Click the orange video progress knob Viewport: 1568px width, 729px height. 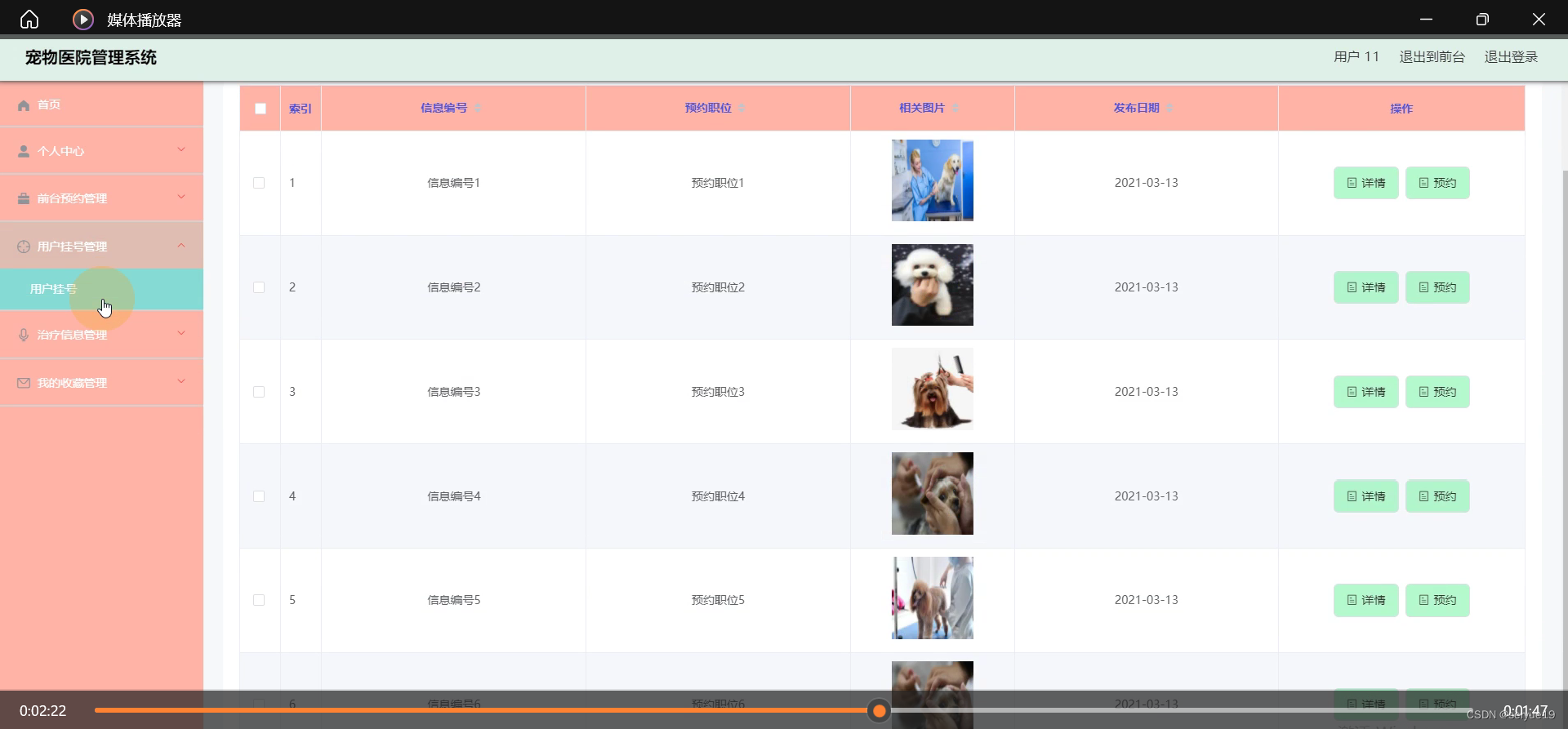880,711
